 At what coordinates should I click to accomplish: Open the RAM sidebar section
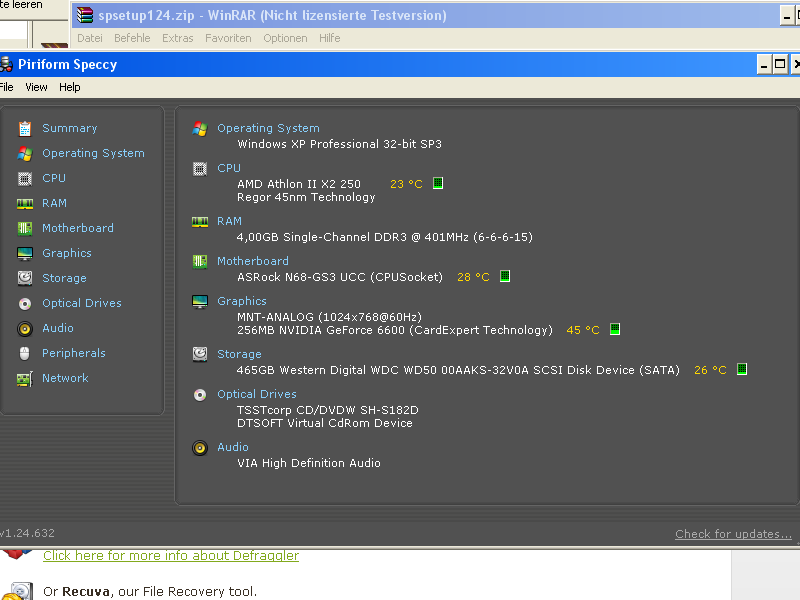(x=54, y=203)
